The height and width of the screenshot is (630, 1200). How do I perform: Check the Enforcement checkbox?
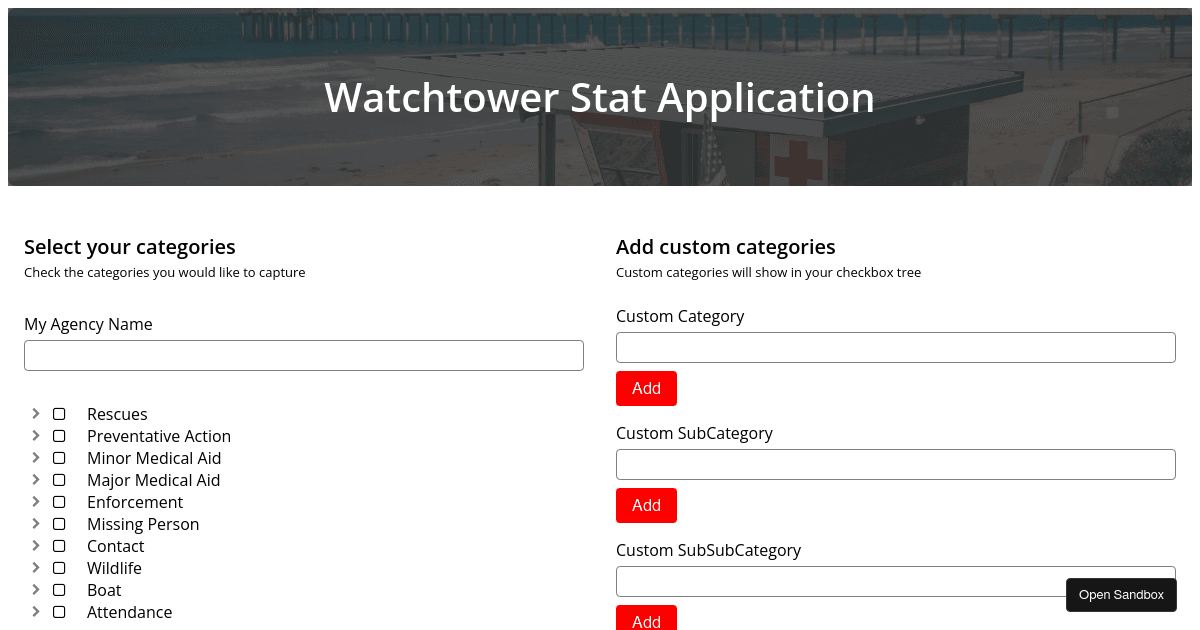pyautogui.click(x=59, y=501)
